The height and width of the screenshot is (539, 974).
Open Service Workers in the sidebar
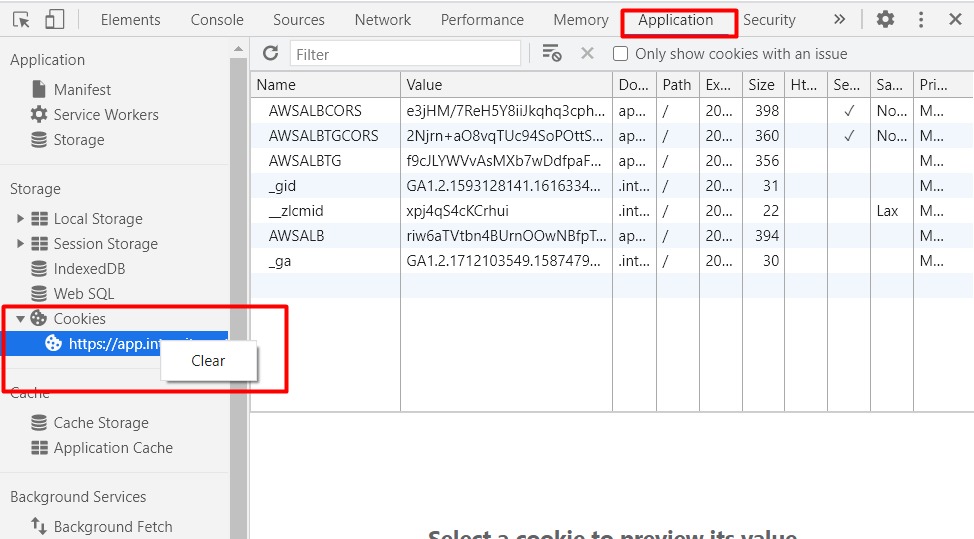point(105,115)
